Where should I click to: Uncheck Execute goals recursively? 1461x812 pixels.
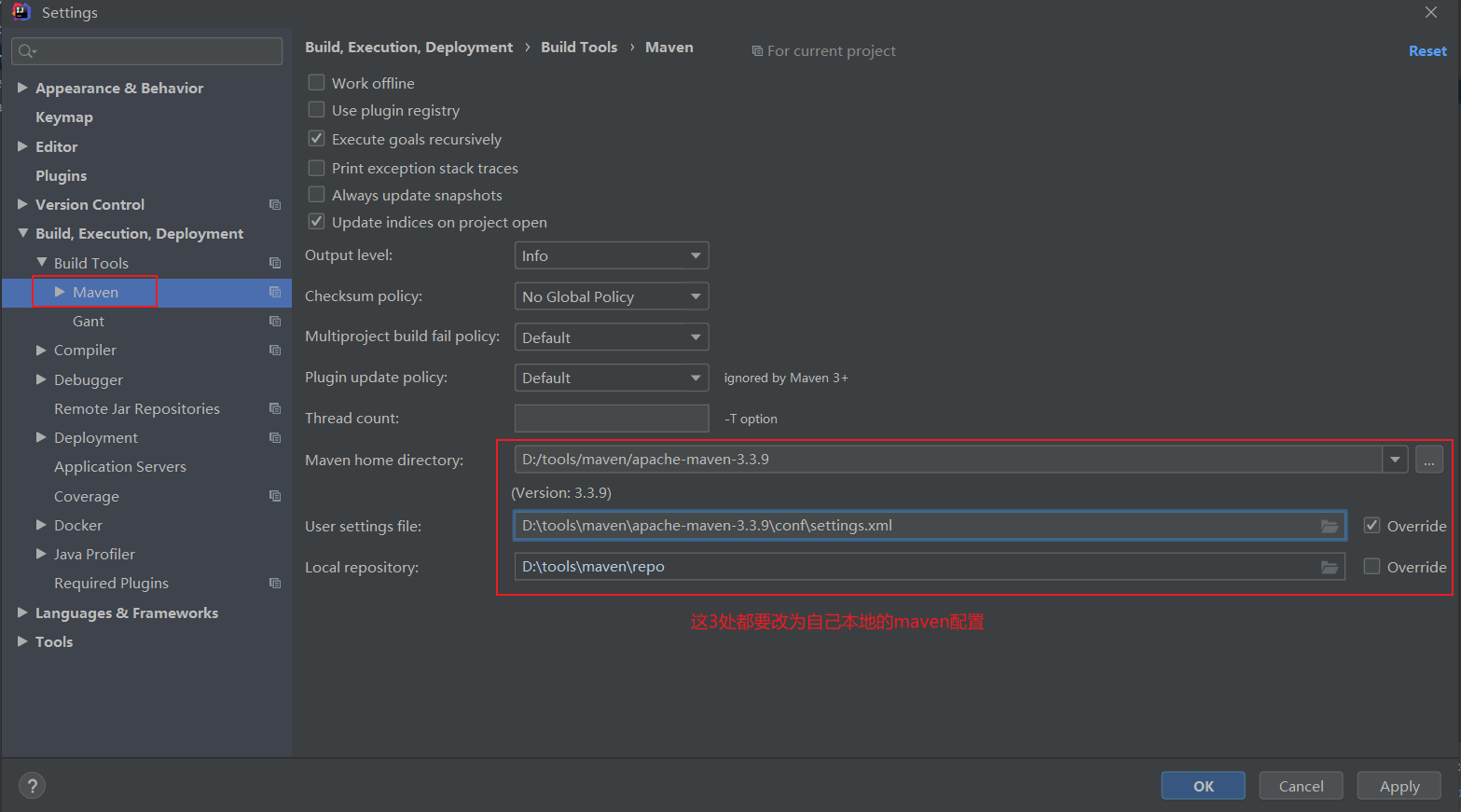(x=317, y=138)
